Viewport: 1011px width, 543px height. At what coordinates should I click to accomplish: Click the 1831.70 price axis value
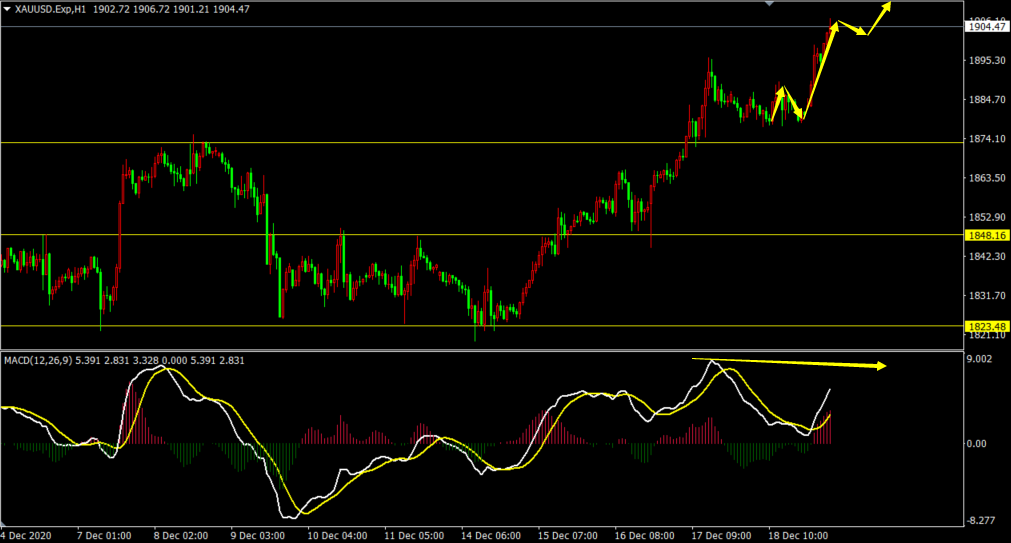click(x=987, y=295)
